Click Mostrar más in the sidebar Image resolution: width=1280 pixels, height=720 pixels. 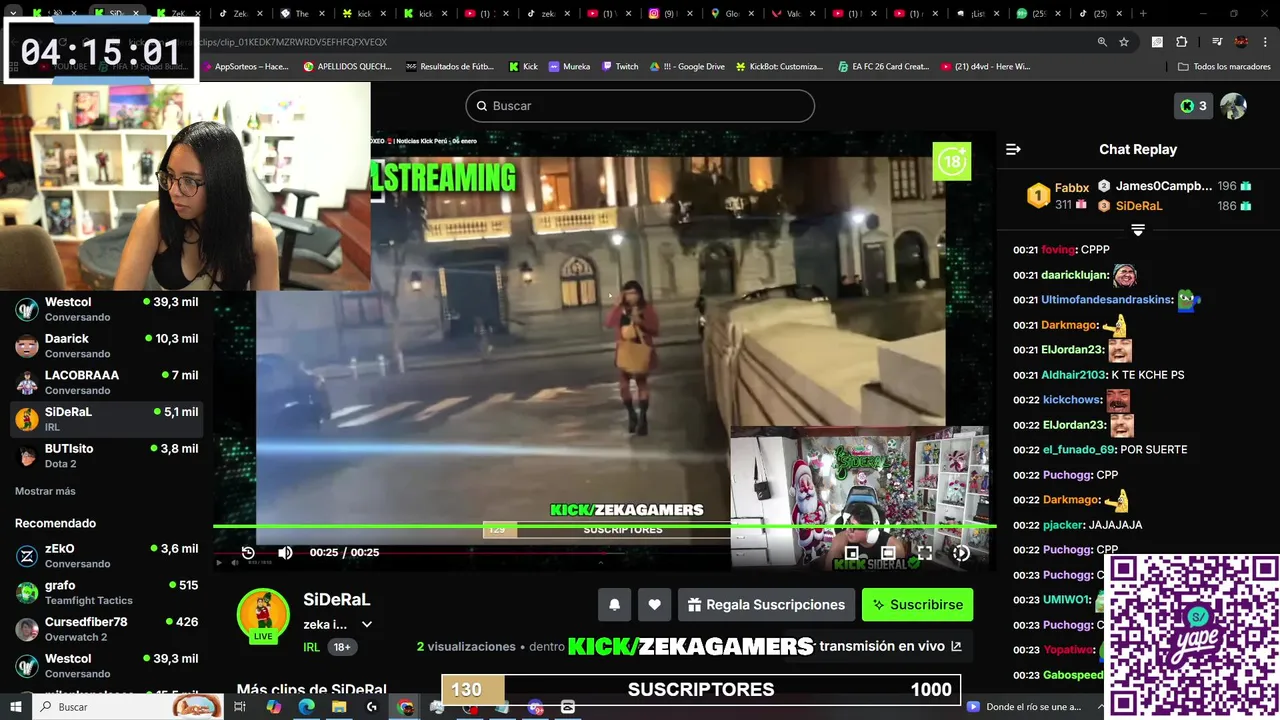pyautogui.click(x=45, y=491)
